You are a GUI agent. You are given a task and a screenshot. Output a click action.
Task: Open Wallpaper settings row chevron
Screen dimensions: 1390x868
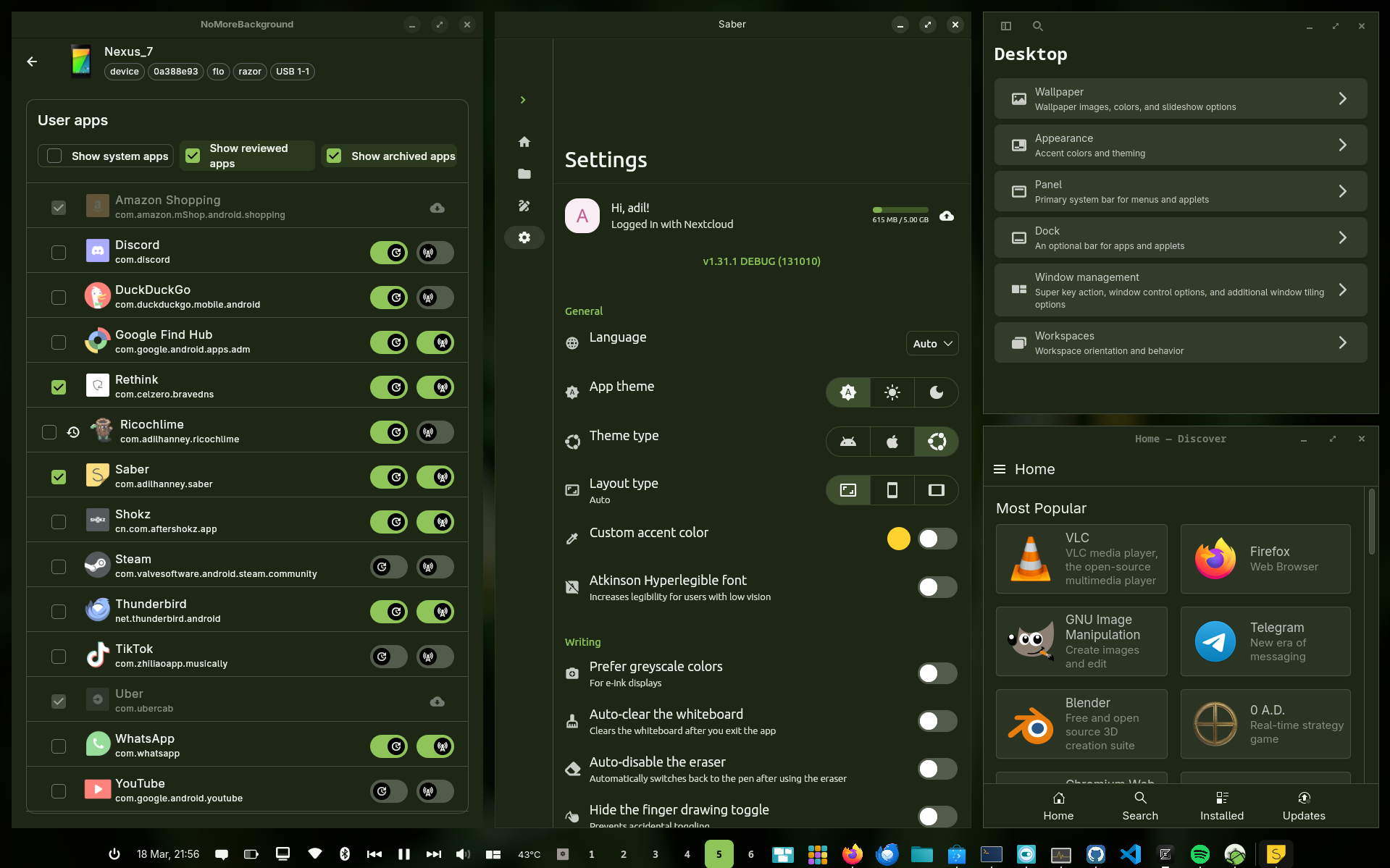click(x=1342, y=98)
